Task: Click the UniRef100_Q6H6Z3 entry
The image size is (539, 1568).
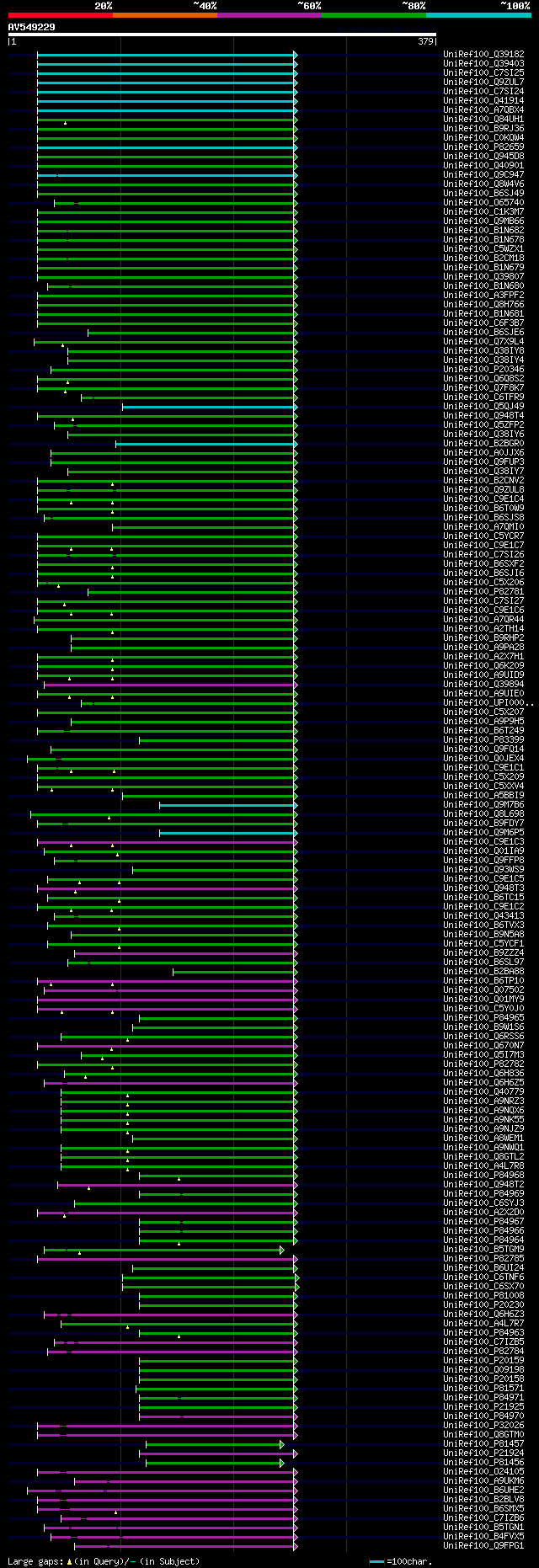Action: coord(483,1315)
